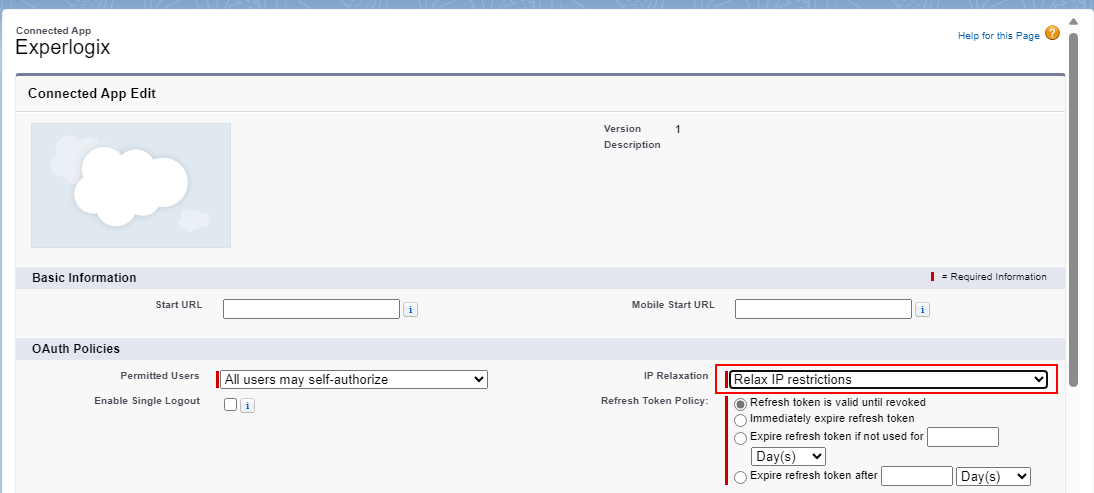Click the info icon beside Start URL

click(410, 310)
